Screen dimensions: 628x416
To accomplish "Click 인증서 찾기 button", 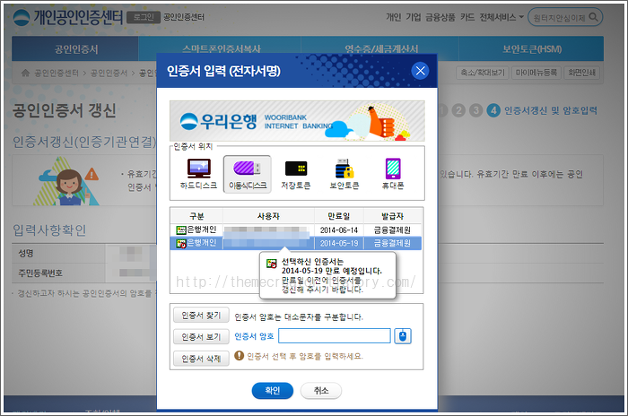I will tap(201, 315).
